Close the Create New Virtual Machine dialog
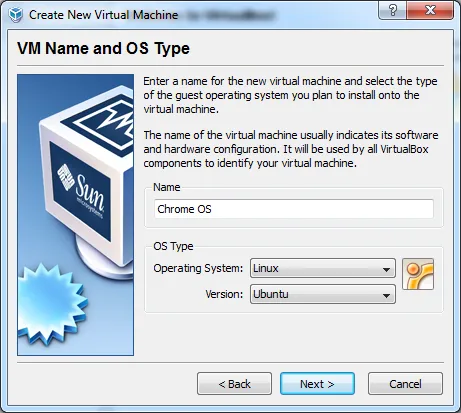Viewport: 461px width, 413px height. (x=430, y=10)
